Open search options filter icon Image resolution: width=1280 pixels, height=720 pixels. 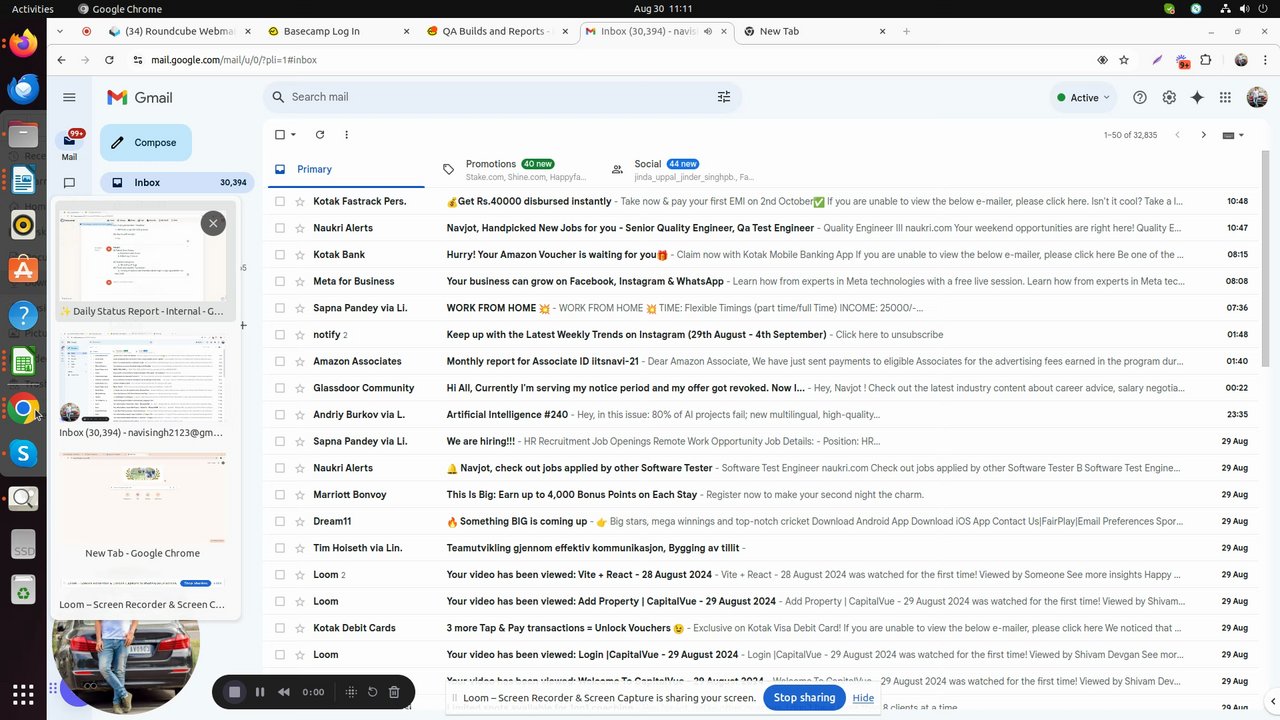(724, 97)
